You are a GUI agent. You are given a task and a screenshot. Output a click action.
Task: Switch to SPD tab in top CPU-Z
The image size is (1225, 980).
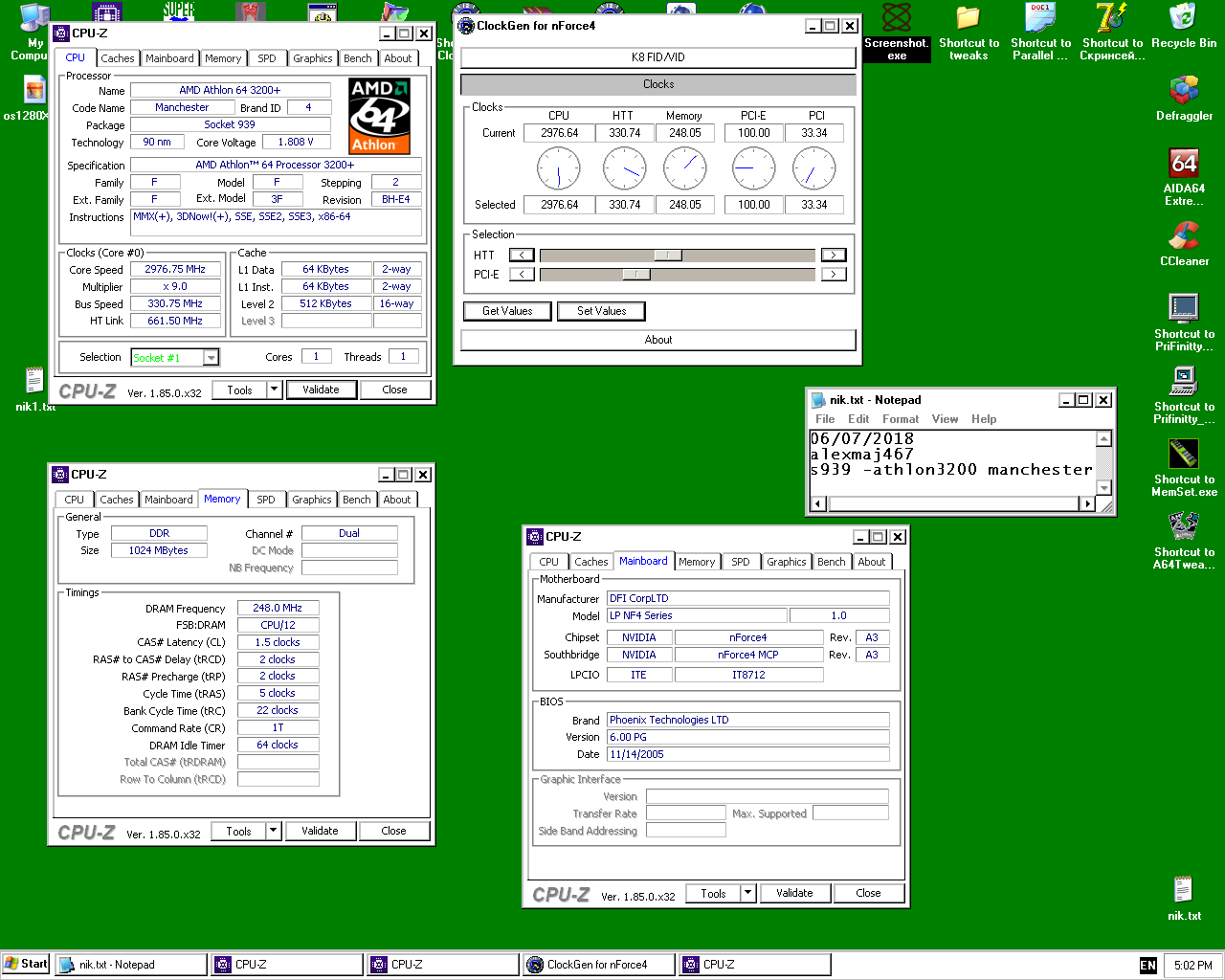coord(267,58)
